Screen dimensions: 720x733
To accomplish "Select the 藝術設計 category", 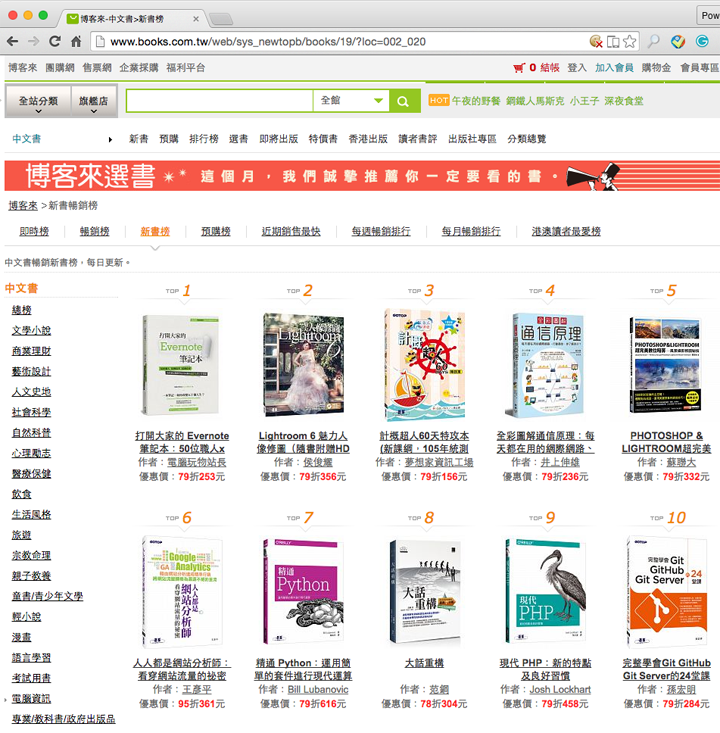I will tap(31, 372).
